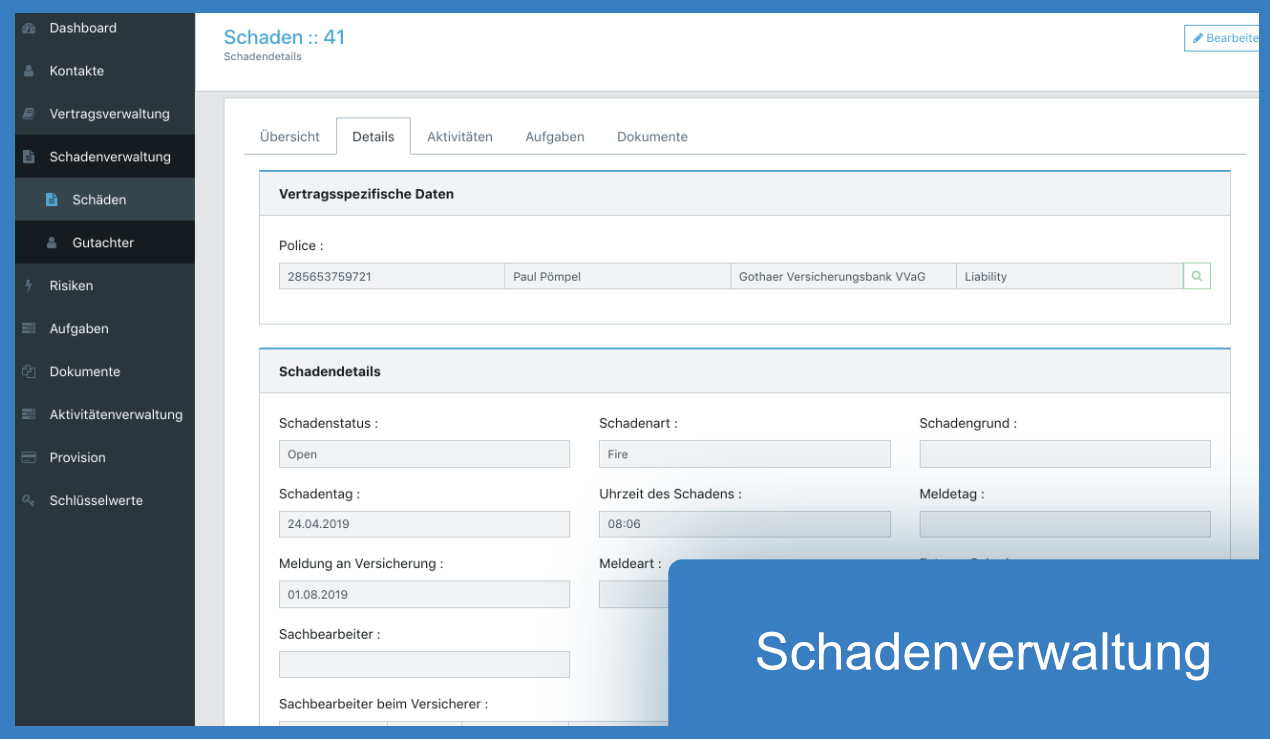Click the Gutachter person icon in submenu
The width and height of the screenshot is (1270, 739).
[52, 243]
